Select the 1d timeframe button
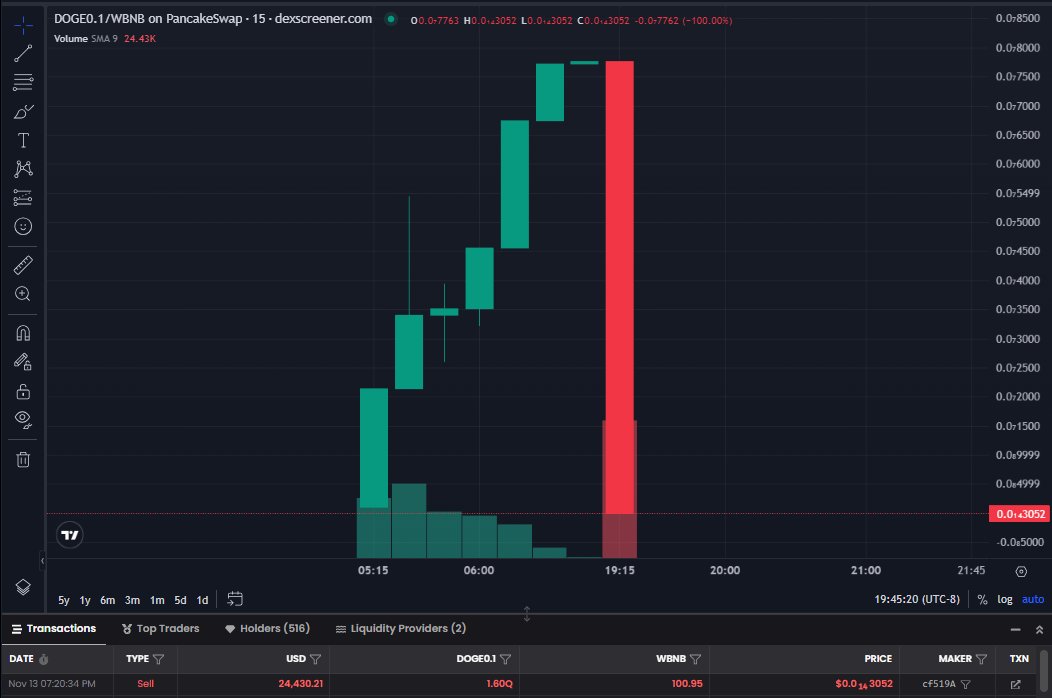The width and height of the screenshot is (1052, 698). [201, 599]
